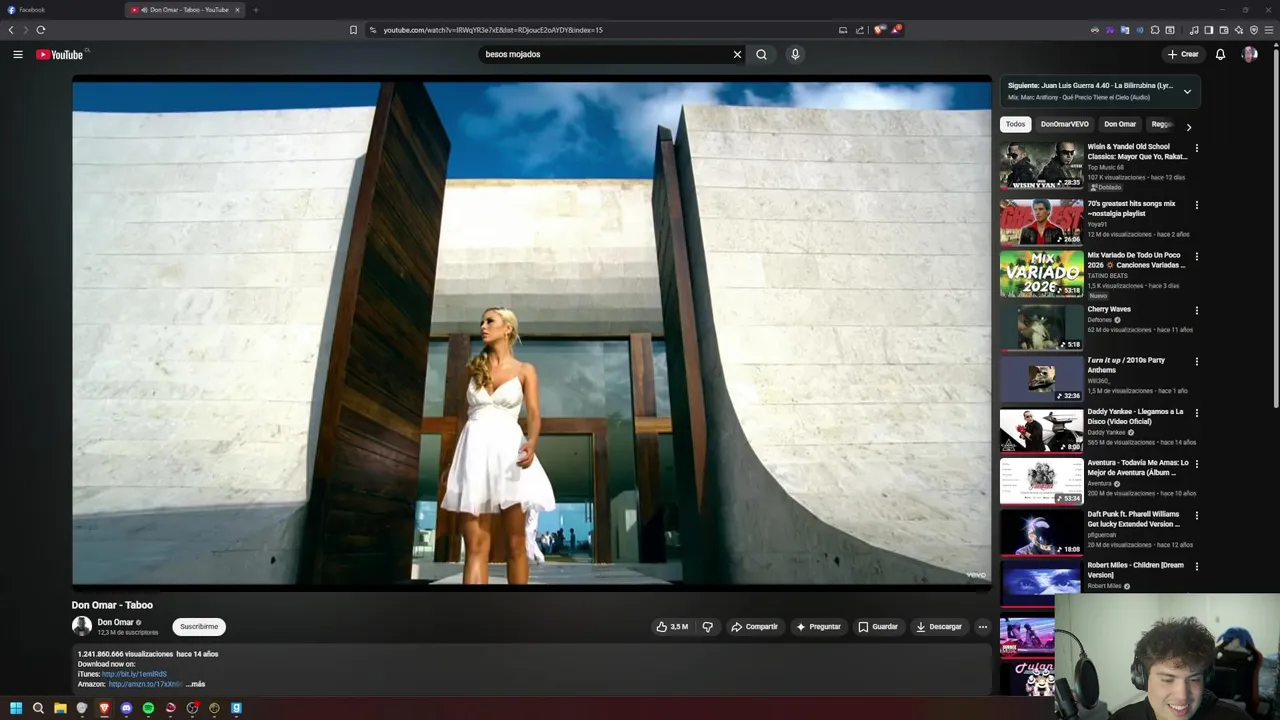1280x720 pixels.
Task: Expand the Siguiente playlist queue chevron
Action: (1187, 91)
